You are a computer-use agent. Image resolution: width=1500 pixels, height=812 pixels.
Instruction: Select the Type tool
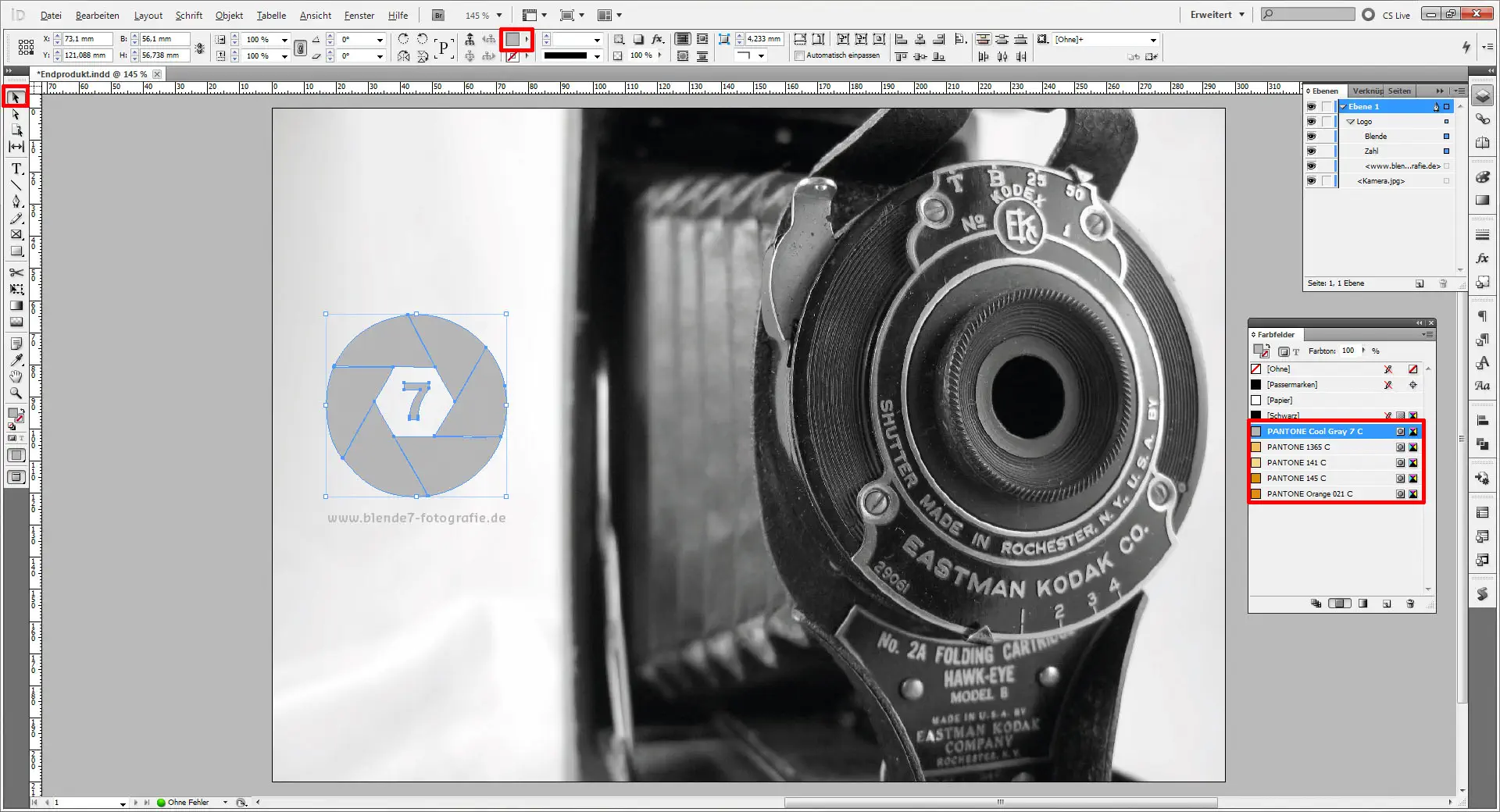pos(16,168)
